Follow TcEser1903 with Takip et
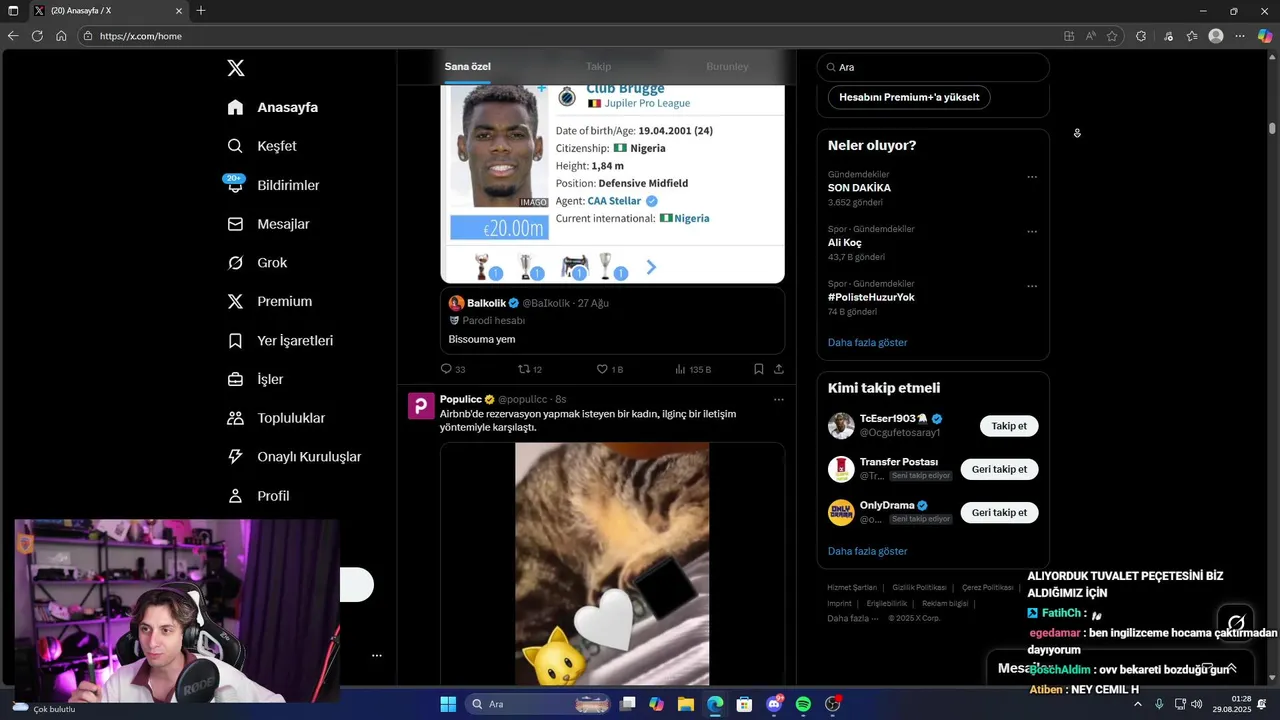 1009,426
